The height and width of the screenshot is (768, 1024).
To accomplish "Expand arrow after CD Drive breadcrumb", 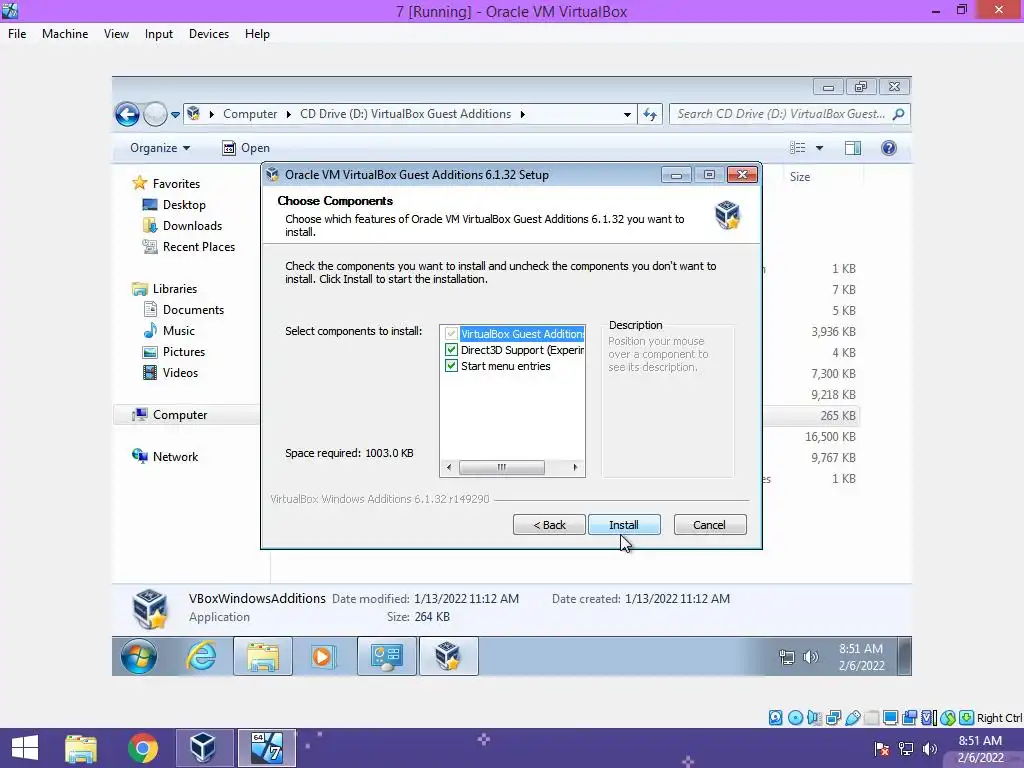I will point(522,114).
